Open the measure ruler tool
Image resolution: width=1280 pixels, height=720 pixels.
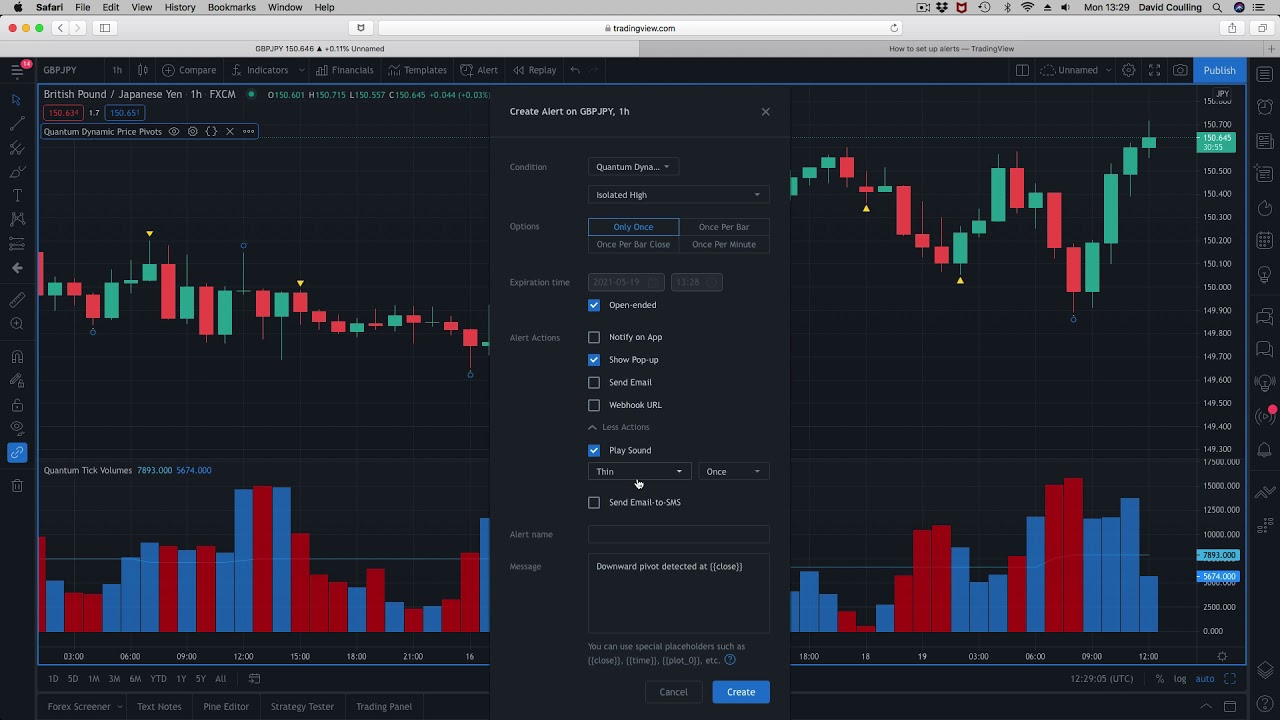[17, 300]
